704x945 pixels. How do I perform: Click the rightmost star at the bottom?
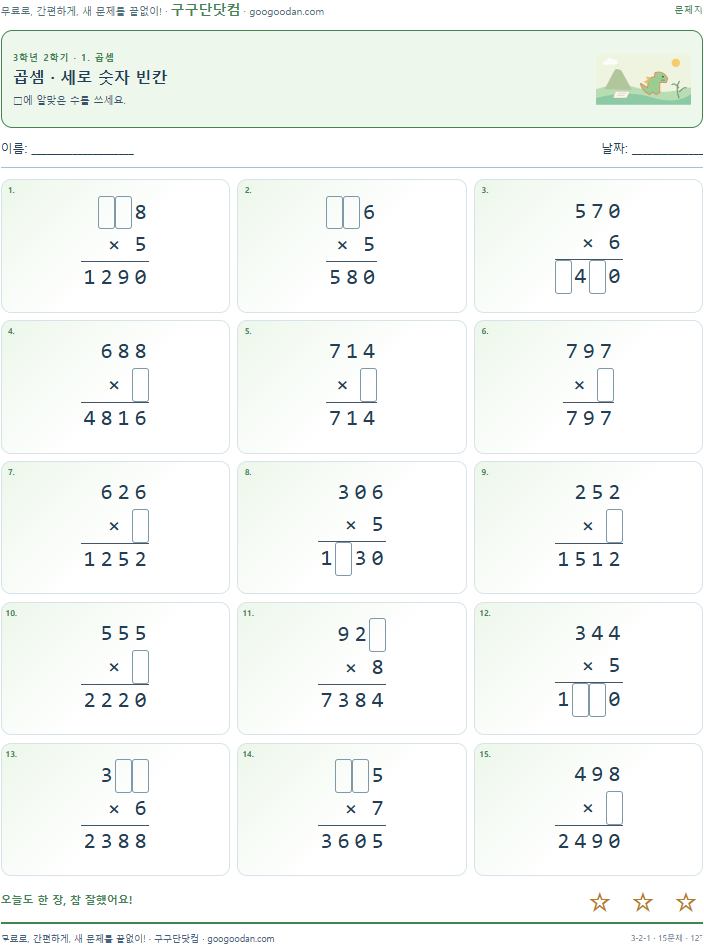pyautogui.click(x=685, y=902)
